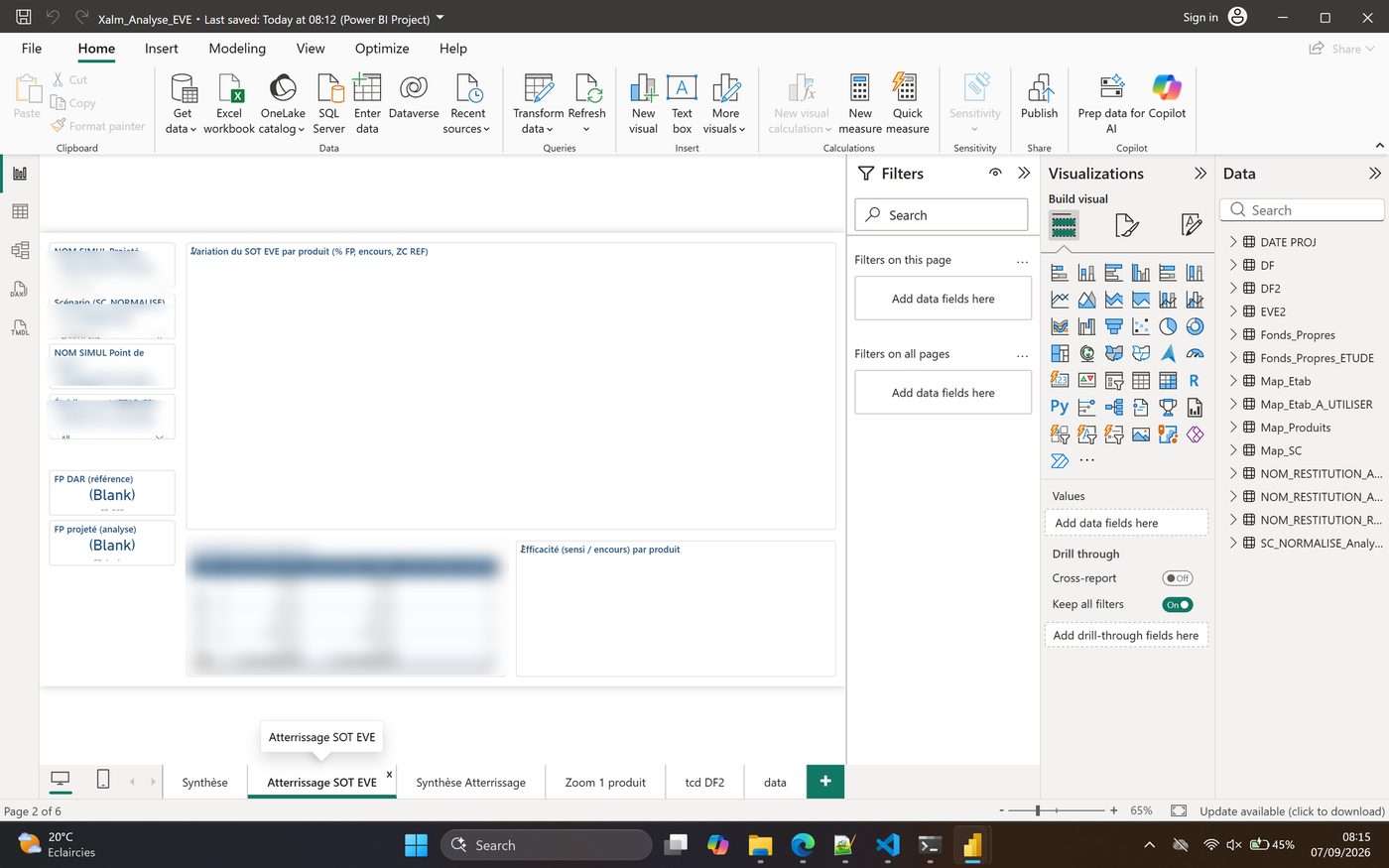Toggle Keep all filters switch
The width and height of the screenshot is (1389, 868).
coord(1178,604)
